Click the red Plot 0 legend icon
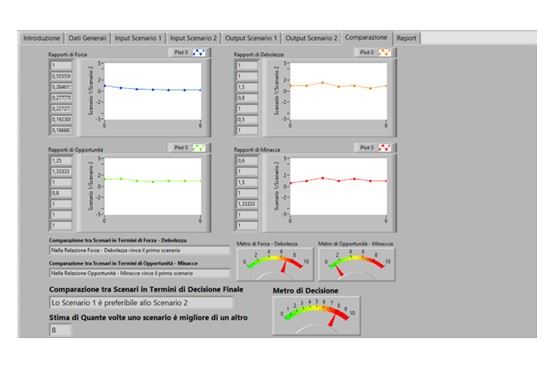This screenshot has height=368, width=554. 384,148
